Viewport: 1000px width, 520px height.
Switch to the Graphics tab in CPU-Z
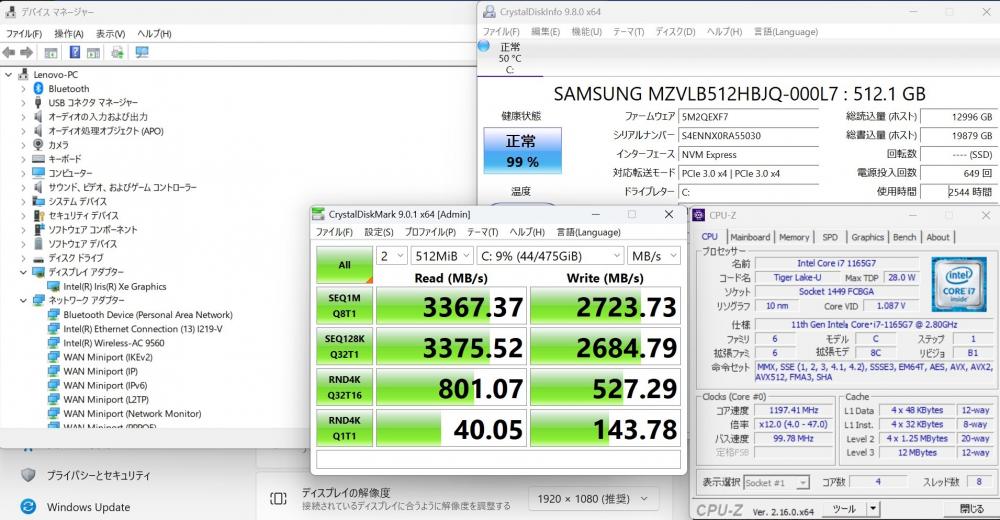(x=867, y=237)
